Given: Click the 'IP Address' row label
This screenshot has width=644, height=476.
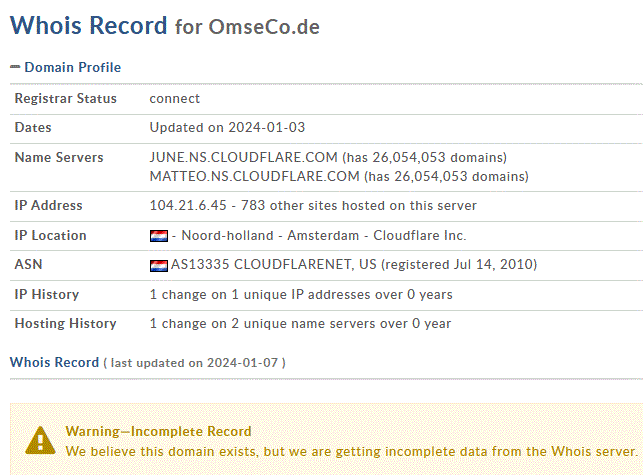Looking at the screenshot, I should click(48, 205).
